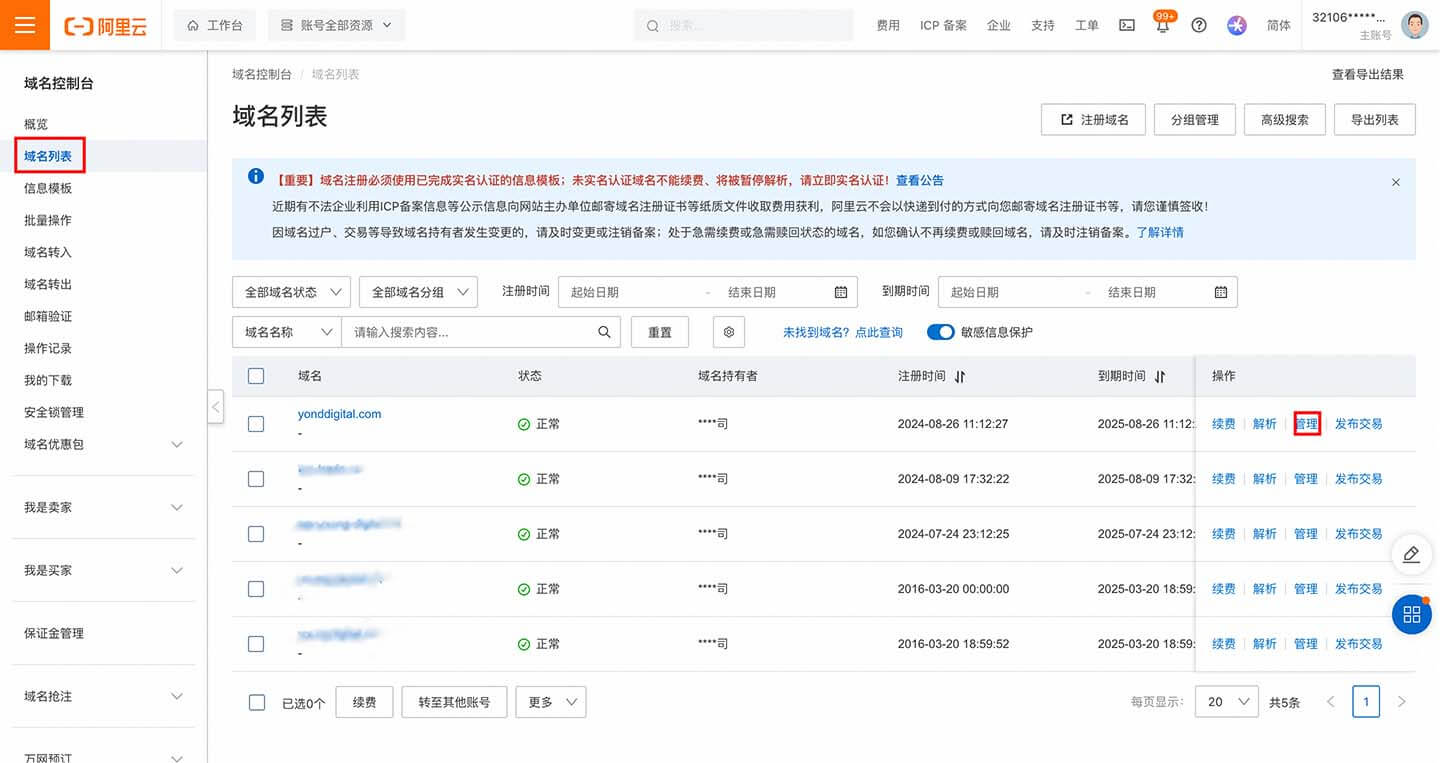Click the top search box
This screenshot has height=763, width=1440.
743,26
